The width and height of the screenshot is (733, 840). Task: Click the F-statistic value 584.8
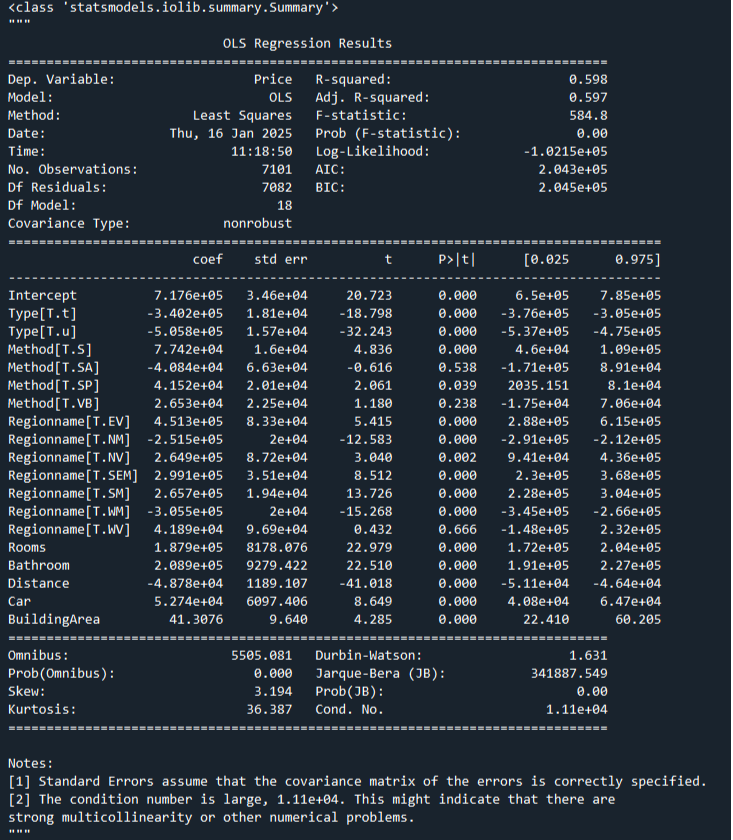pos(587,115)
